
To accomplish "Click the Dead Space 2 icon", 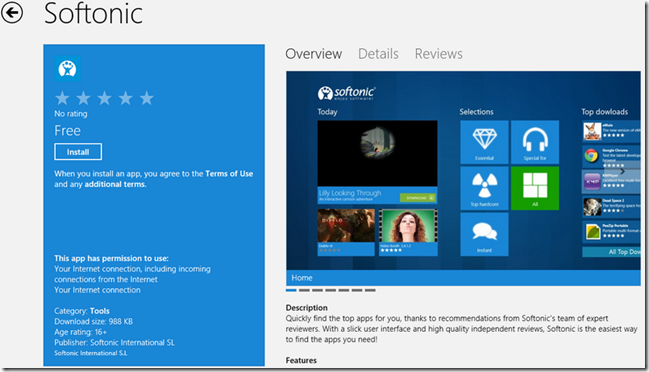I will pos(592,206).
